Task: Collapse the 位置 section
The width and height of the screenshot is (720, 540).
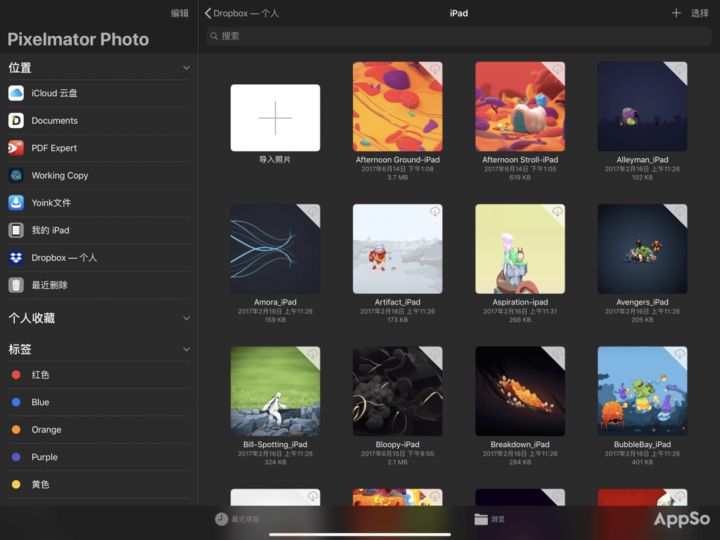Action: pos(186,68)
